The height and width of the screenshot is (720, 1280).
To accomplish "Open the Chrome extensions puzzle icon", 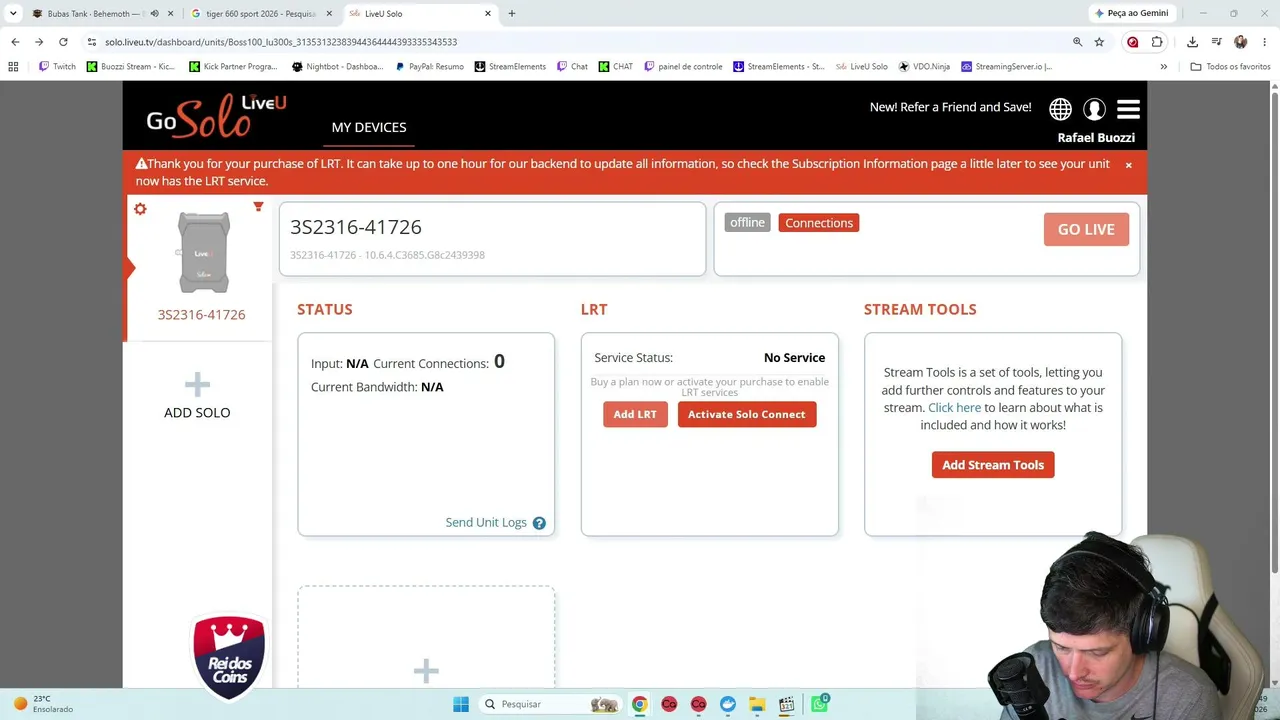I will [1157, 42].
